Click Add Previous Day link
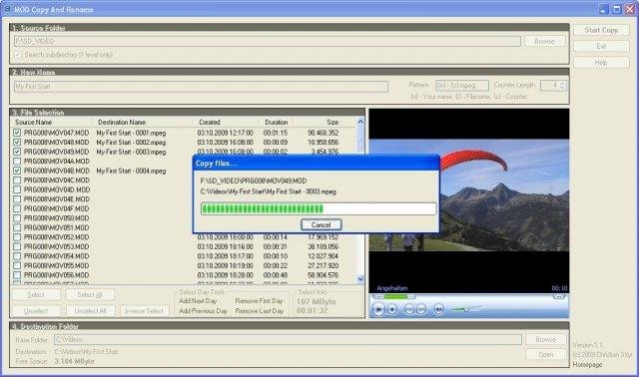 (x=203, y=311)
